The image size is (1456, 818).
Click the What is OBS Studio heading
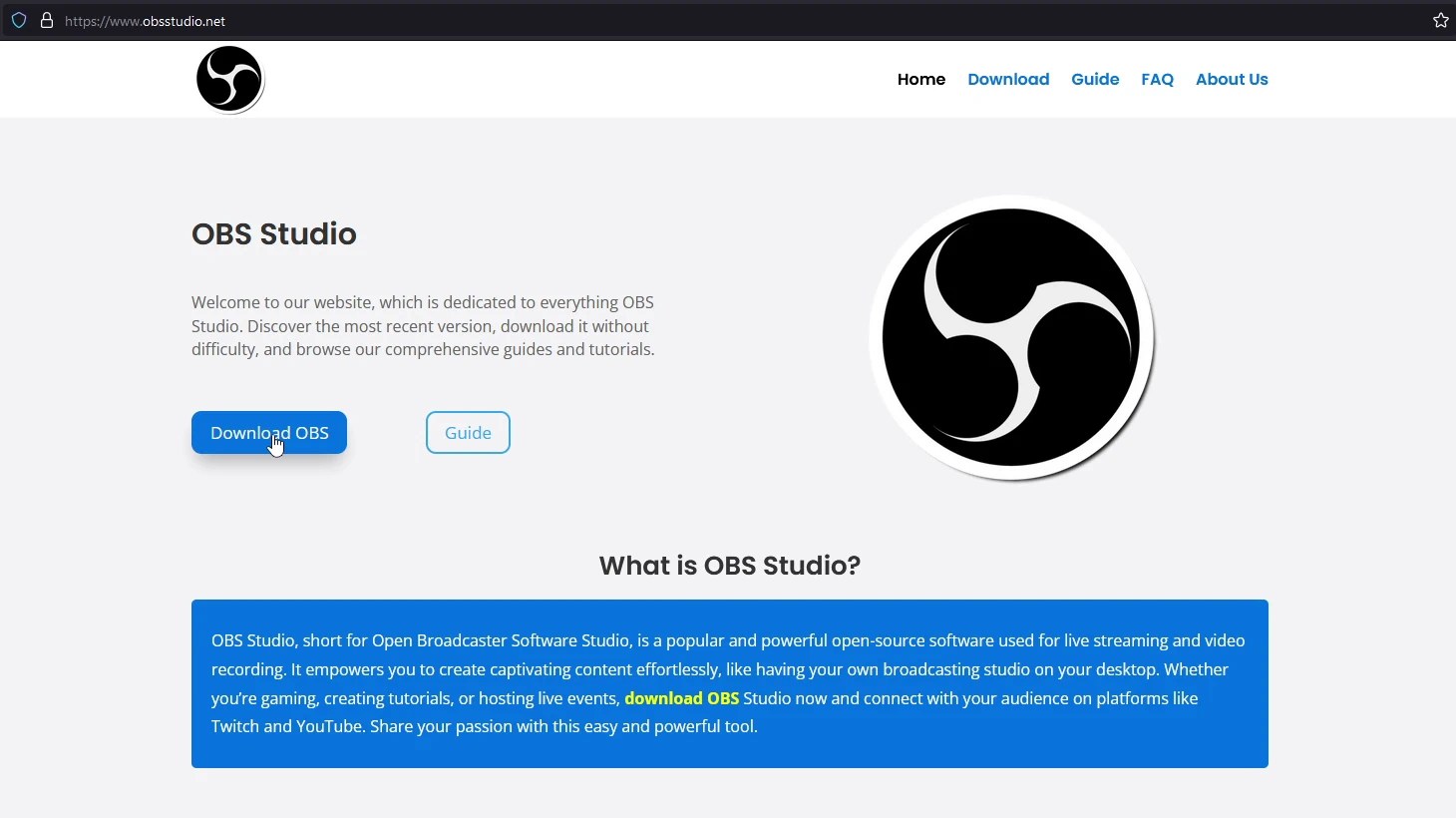[x=729, y=565]
